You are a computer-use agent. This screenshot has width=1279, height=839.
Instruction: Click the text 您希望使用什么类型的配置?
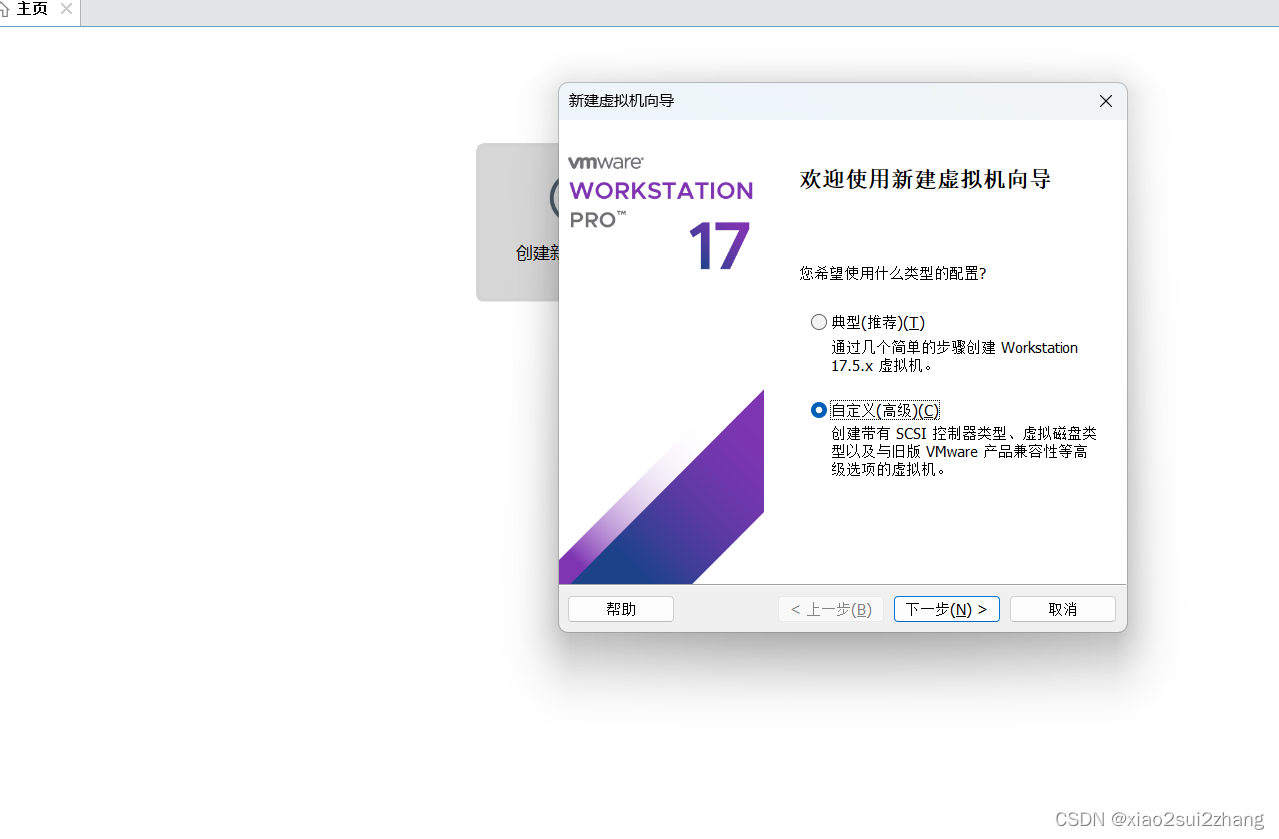(893, 273)
